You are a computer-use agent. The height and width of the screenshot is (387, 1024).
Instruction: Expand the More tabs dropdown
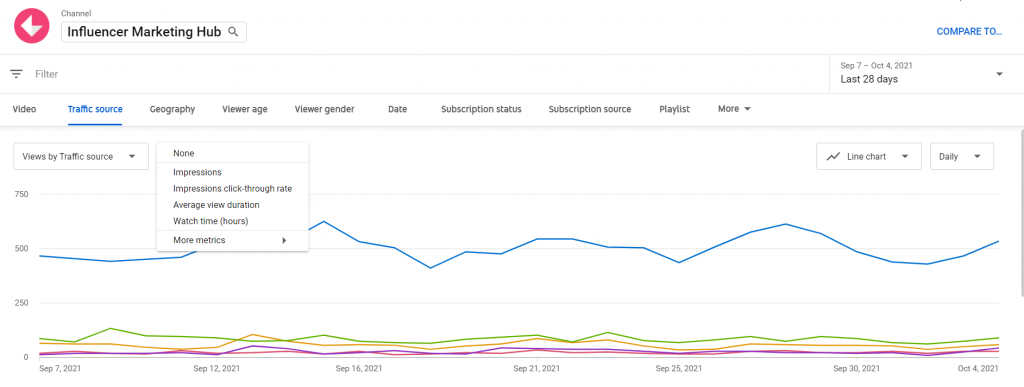734,109
